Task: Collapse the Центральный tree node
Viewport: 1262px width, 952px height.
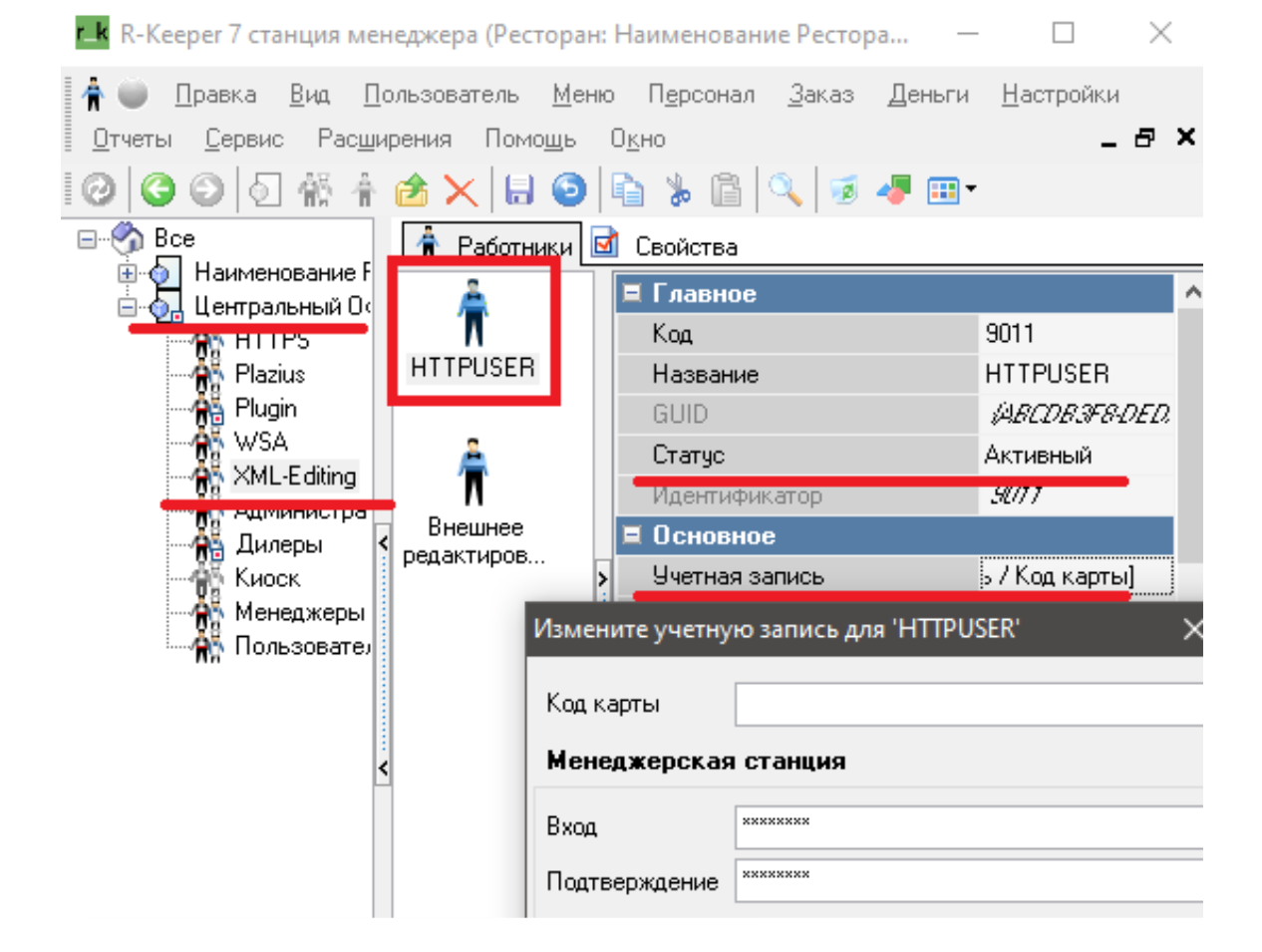Action: pos(127,307)
